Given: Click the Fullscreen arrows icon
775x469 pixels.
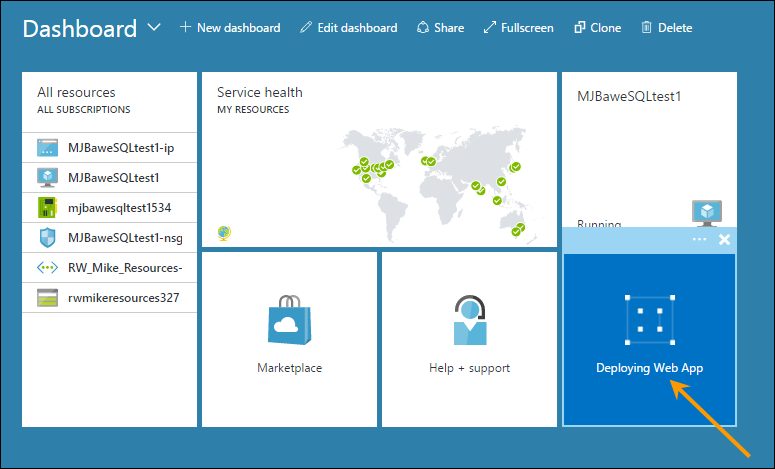Looking at the screenshot, I should (x=489, y=27).
